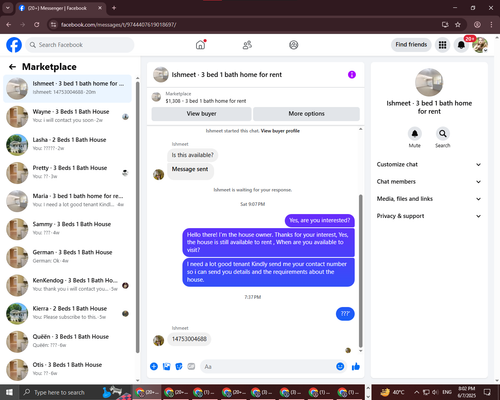Click chat messages vertical scrollbar
The width and height of the screenshot is (500, 400).
[360, 271]
